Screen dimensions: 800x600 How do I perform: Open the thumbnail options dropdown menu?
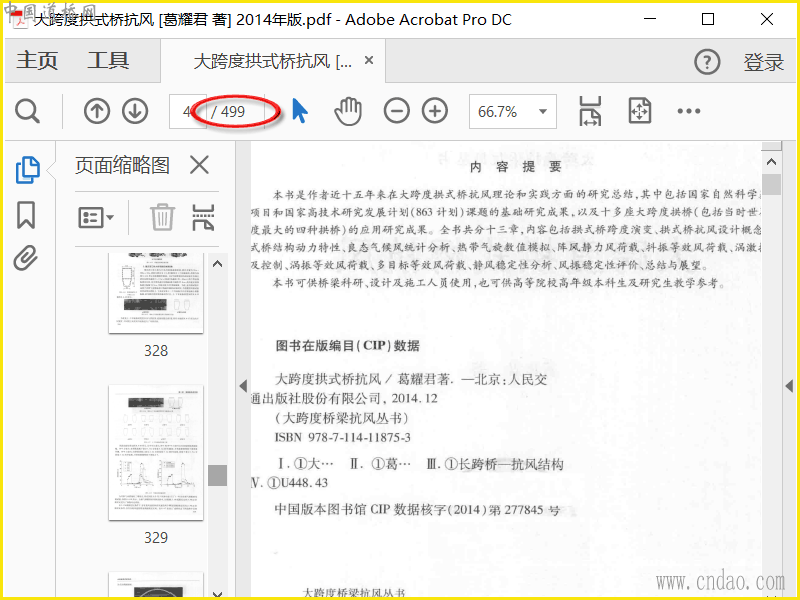point(96,218)
